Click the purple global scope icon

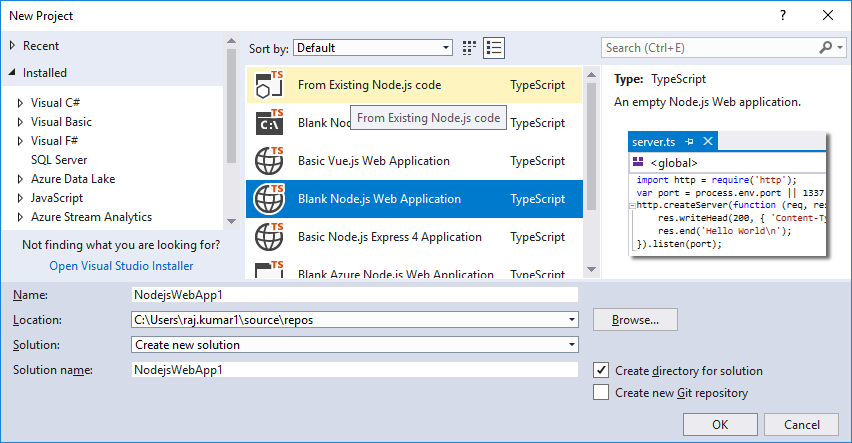638,162
